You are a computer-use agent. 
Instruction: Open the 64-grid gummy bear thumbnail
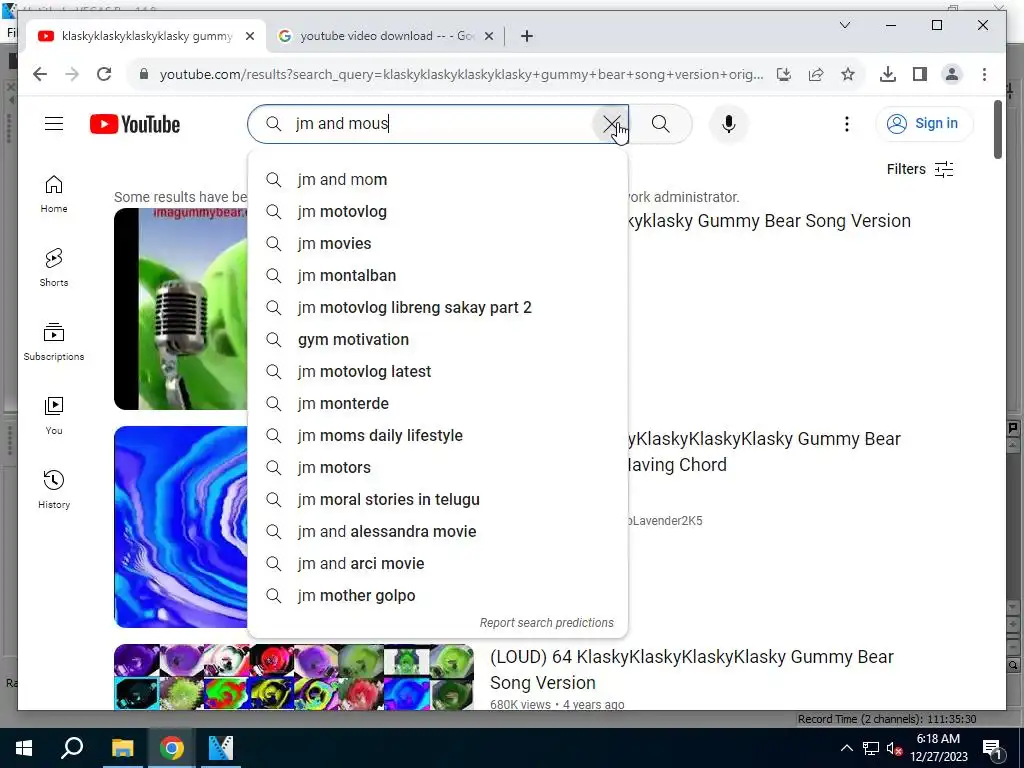[294, 677]
